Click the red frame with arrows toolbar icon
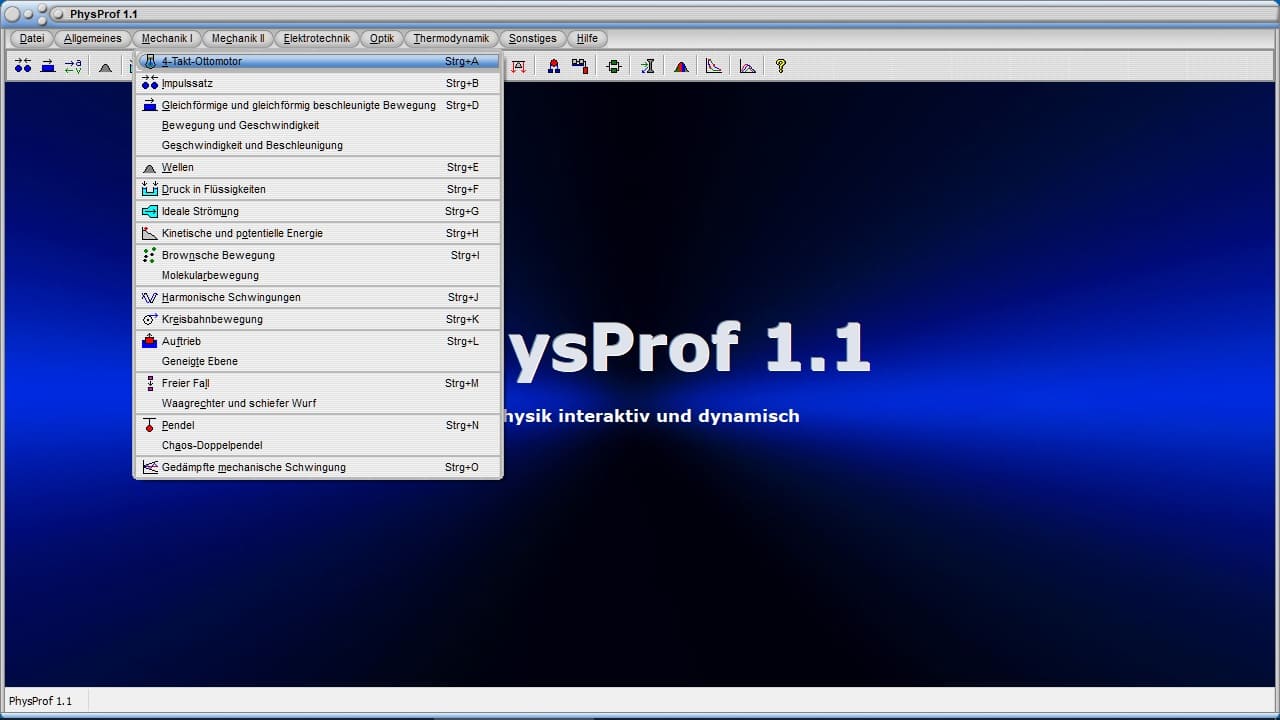1280x720 pixels. [x=519, y=66]
